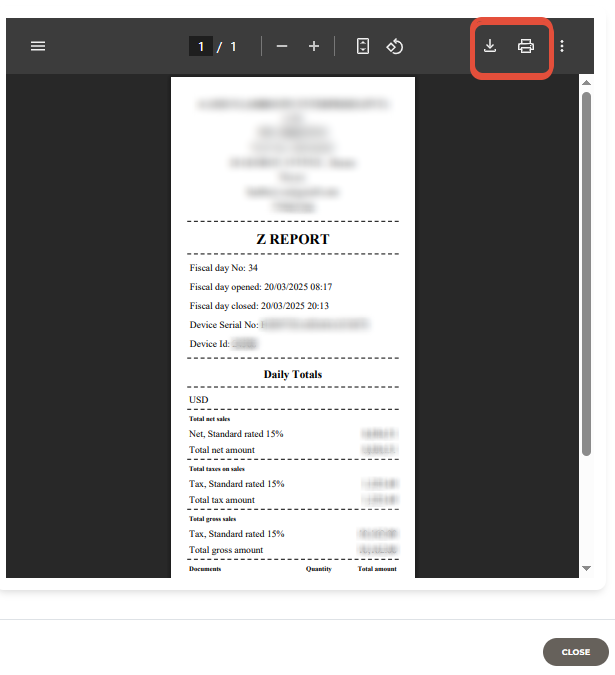The width and height of the screenshot is (615, 675).
Task: Click the page number field showing 1
Action: pos(201,46)
